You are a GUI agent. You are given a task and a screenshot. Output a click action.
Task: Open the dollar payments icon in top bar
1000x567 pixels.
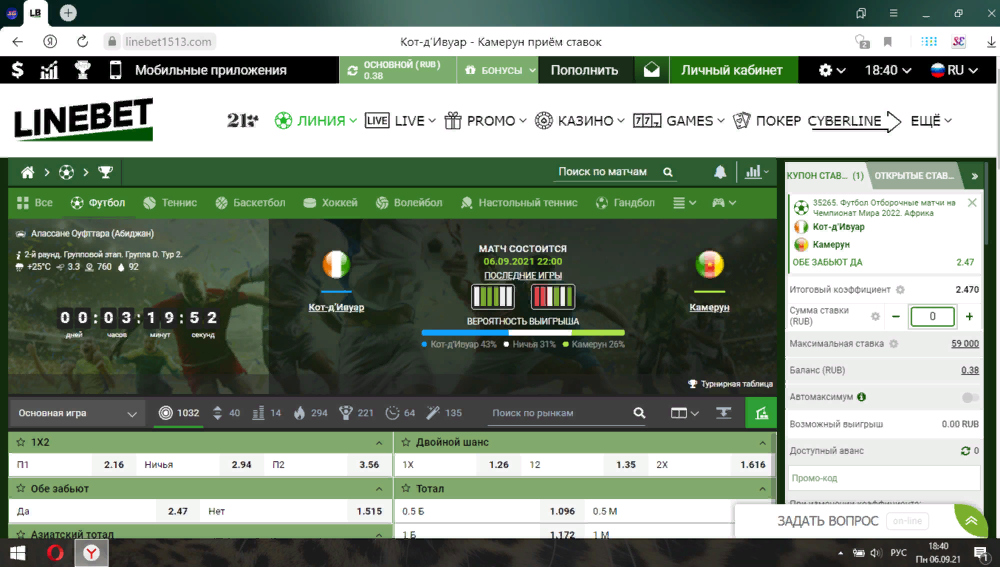tap(17, 70)
